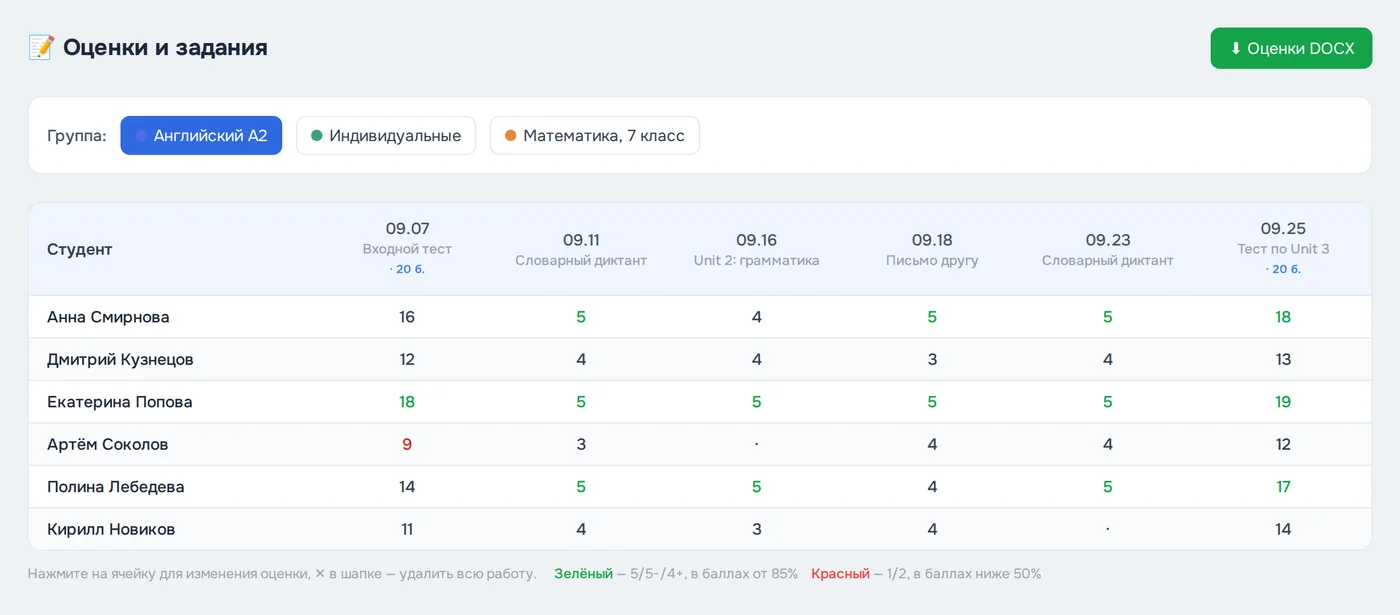This screenshot has width=1400, height=615.
Task: Add Кирилл Новиков's missing 09.23 grade
Action: coord(1107,529)
